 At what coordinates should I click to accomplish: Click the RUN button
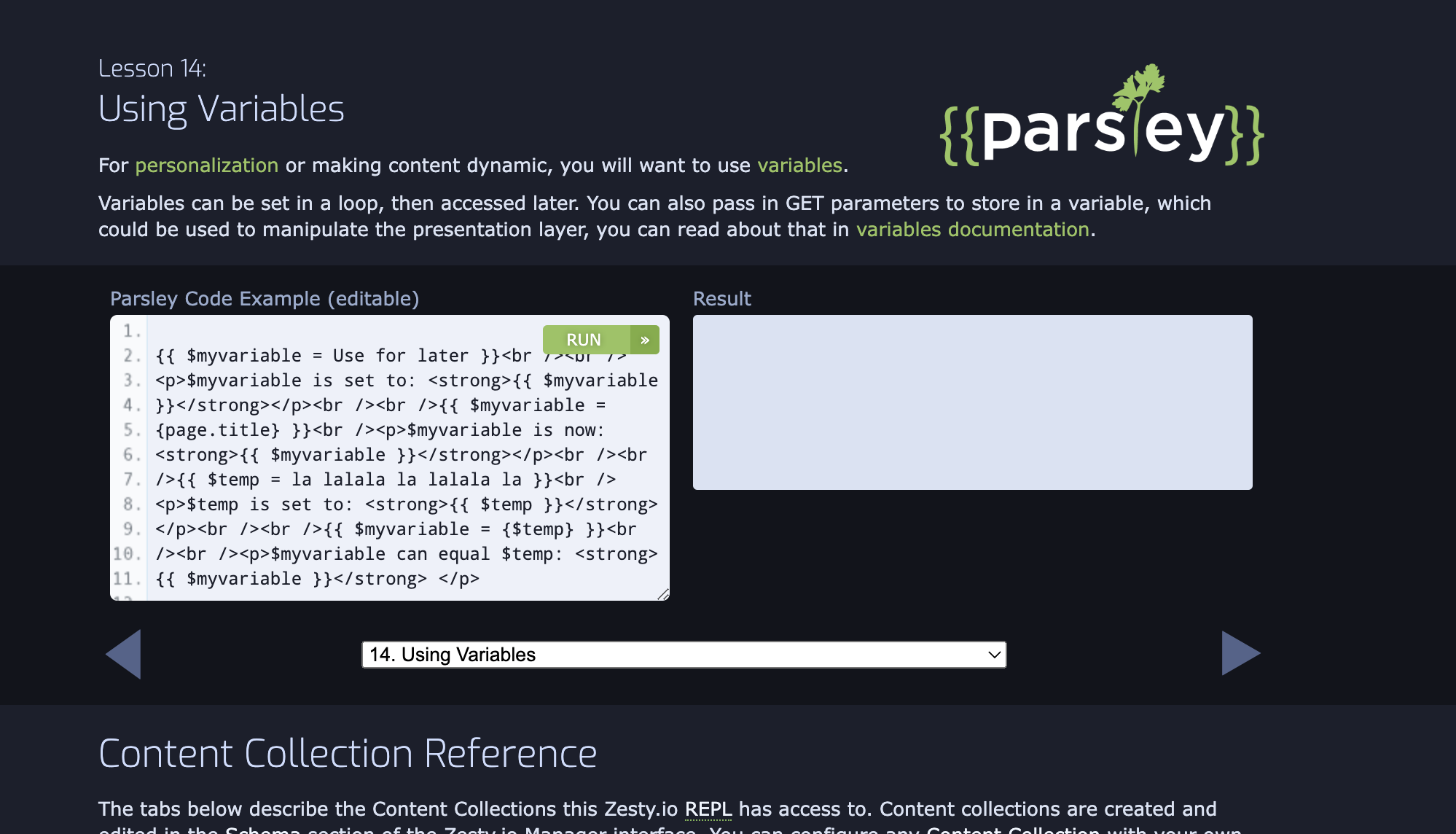pos(583,339)
